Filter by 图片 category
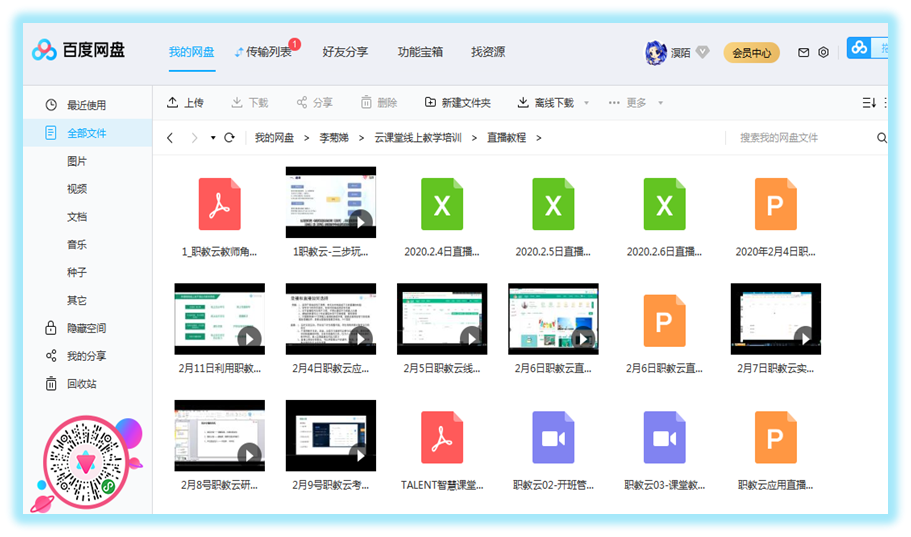 click(x=77, y=161)
